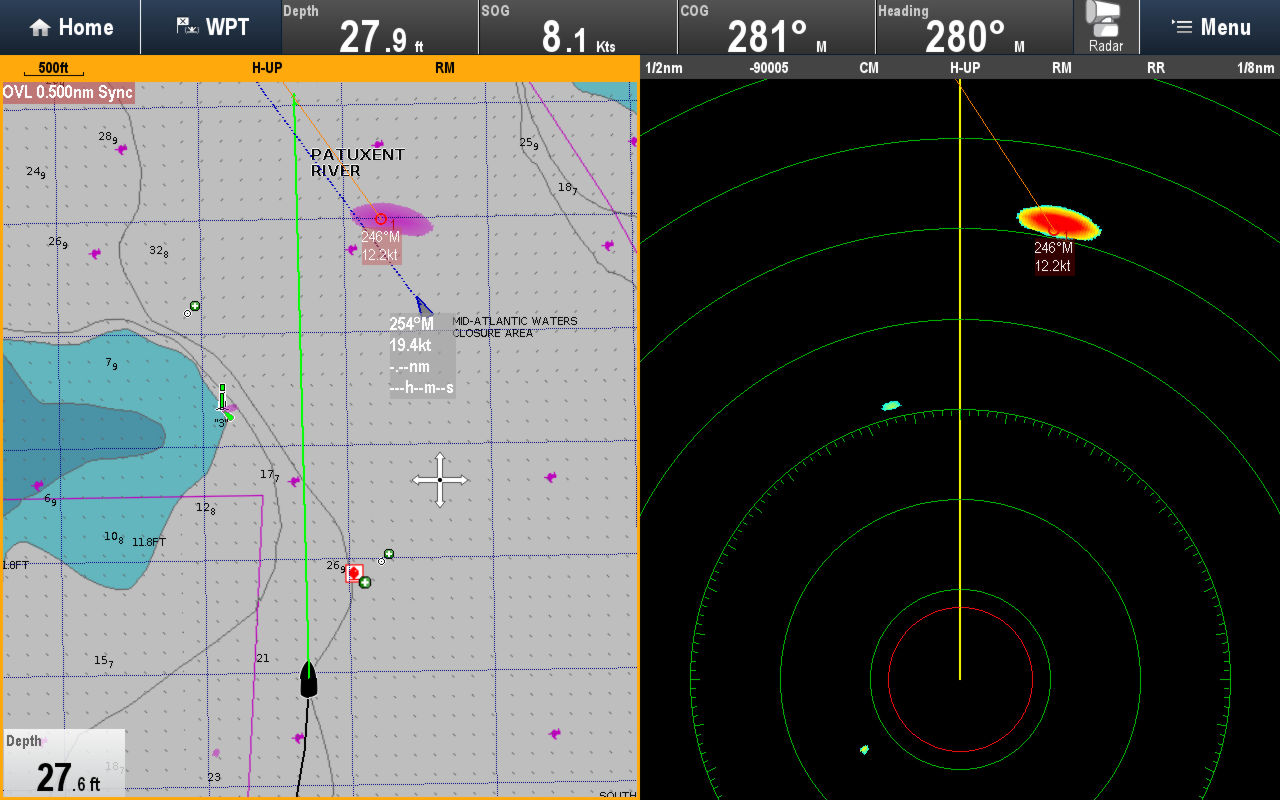1280x800 pixels.
Task: Select green waypoint right of the 26.9 red marker
Action: (x=389, y=554)
